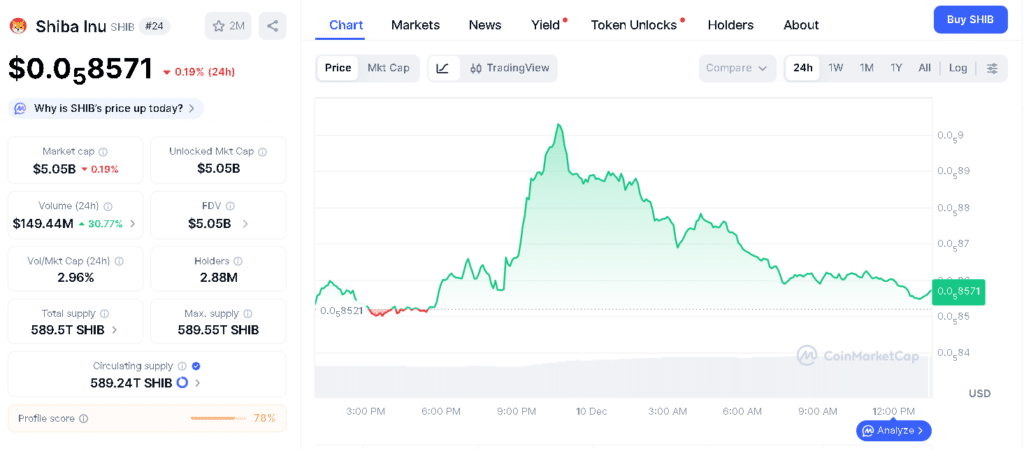1024x449 pixels.
Task: Expand Volume (24h) details chevron
Action: coord(133,223)
